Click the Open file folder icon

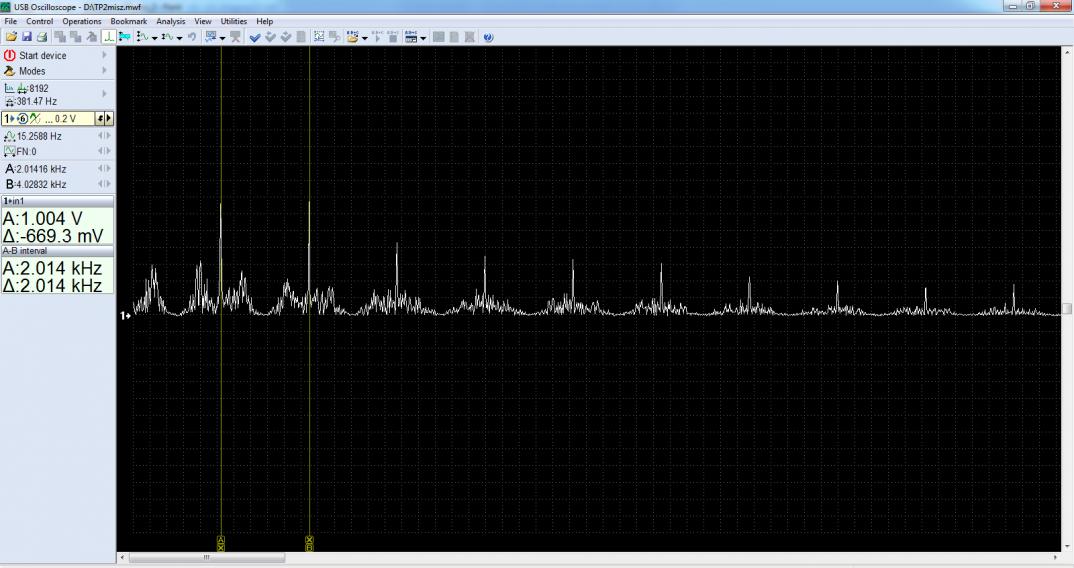pyautogui.click(x=11, y=37)
